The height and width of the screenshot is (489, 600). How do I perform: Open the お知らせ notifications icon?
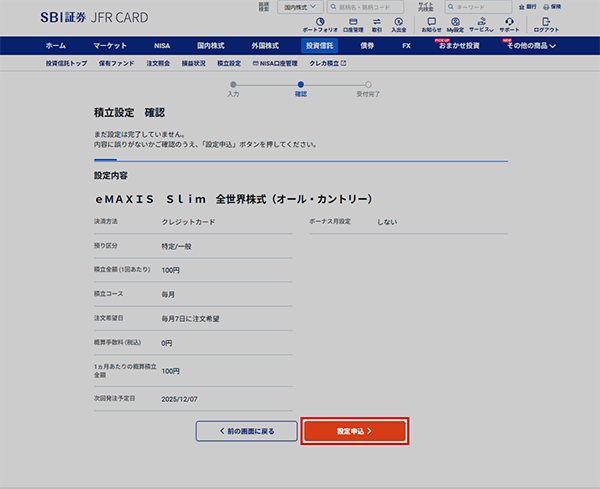[x=431, y=25]
